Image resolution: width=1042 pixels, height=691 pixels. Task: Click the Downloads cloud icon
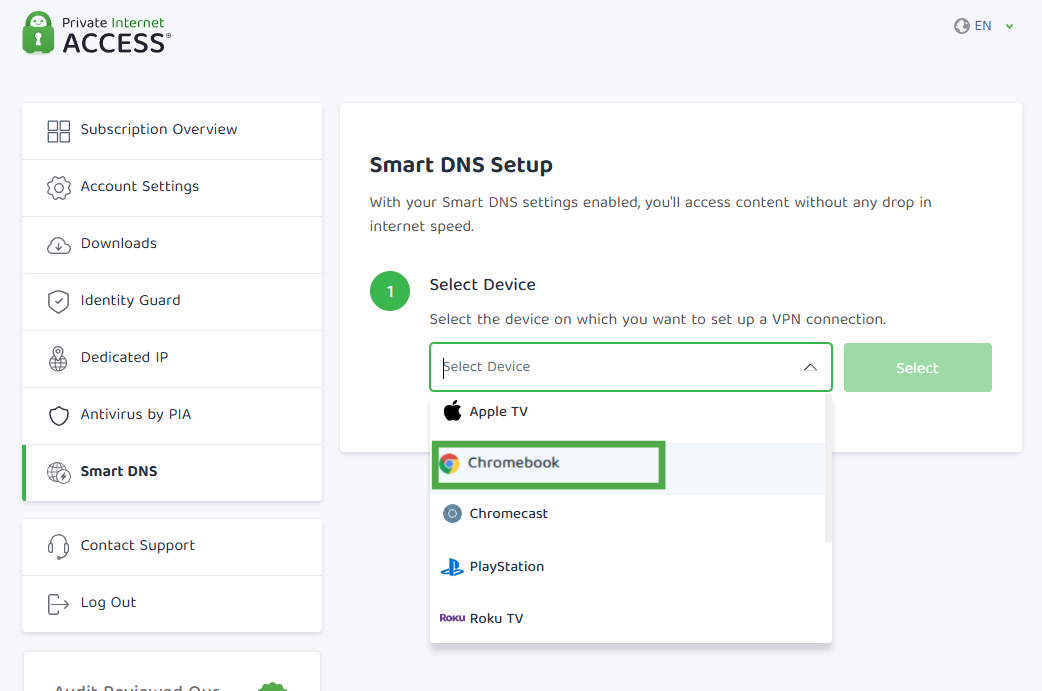click(x=58, y=245)
